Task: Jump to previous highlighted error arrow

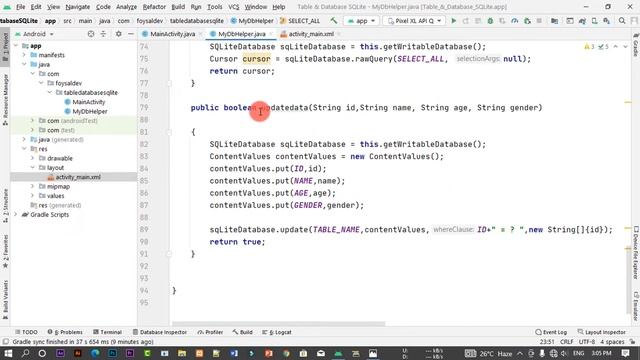Action: click(x=616, y=47)
